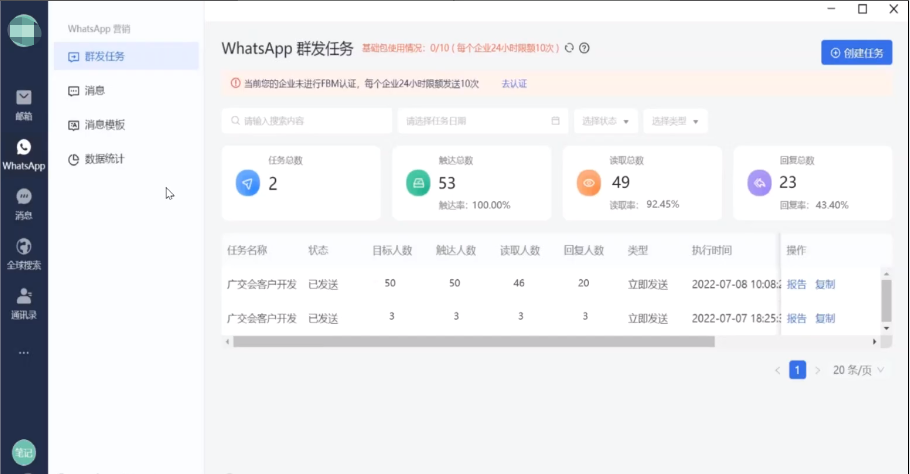The width and height of the screenshot is (910, 474).
Task: Click the 状态 column header
Action: tap(318, 251)
